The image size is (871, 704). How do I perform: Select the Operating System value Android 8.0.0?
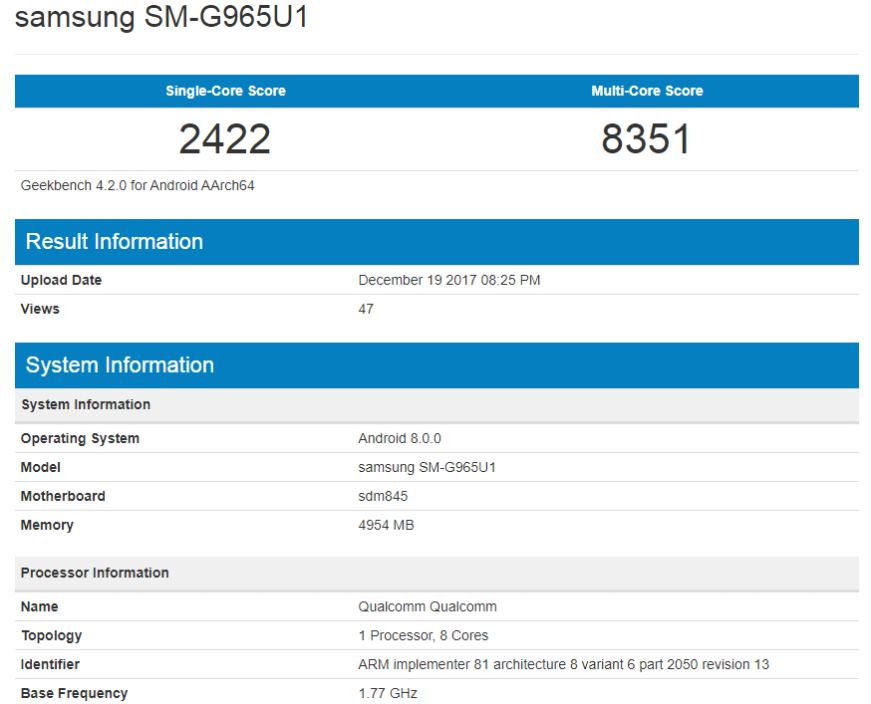[x=399, y=438]
